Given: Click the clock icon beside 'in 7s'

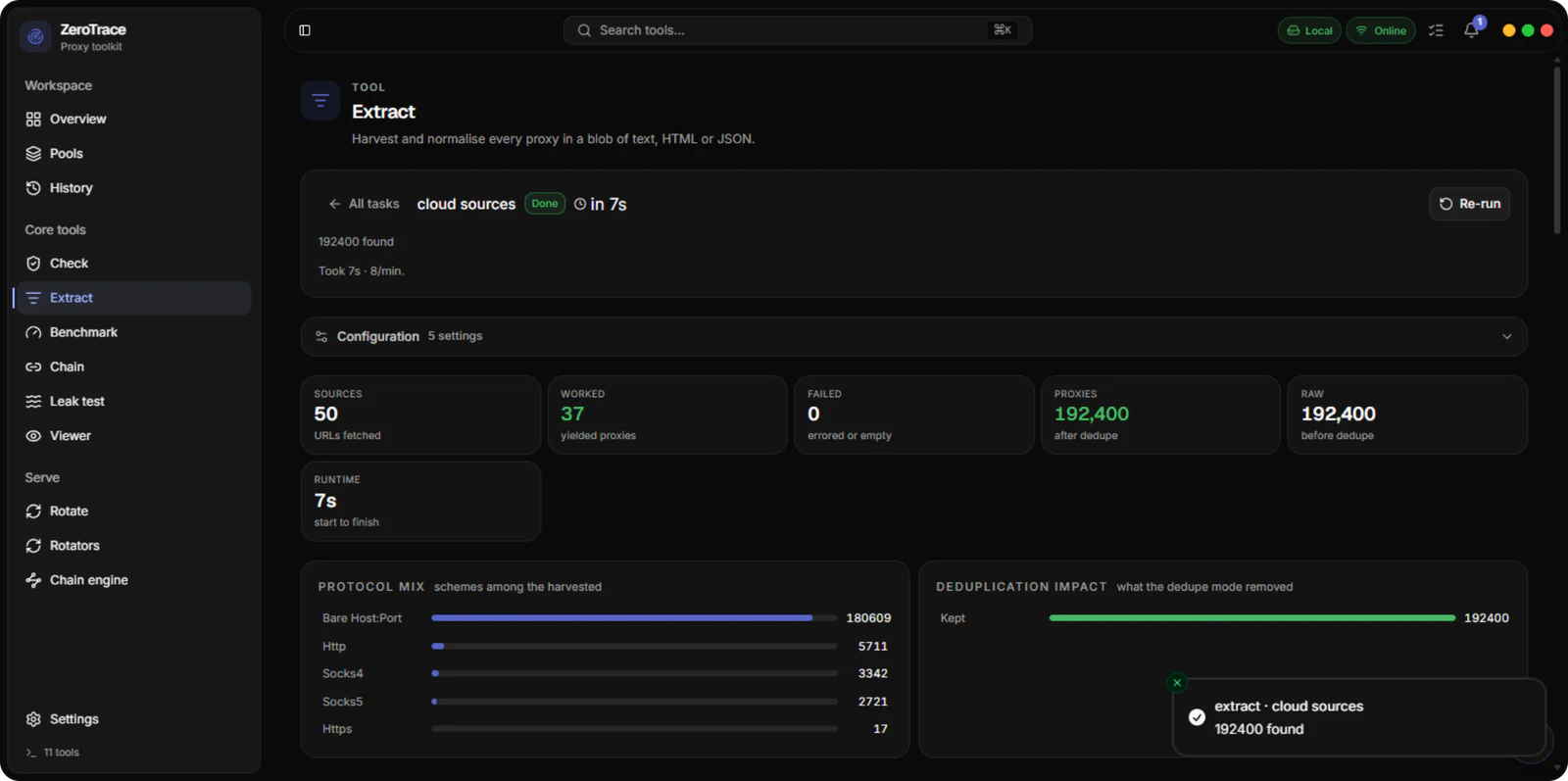Looking at the screenshot, I should 580,204.
